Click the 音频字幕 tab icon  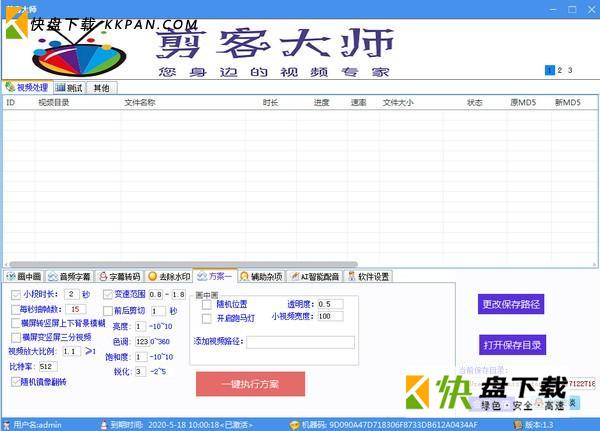point(53,276)
